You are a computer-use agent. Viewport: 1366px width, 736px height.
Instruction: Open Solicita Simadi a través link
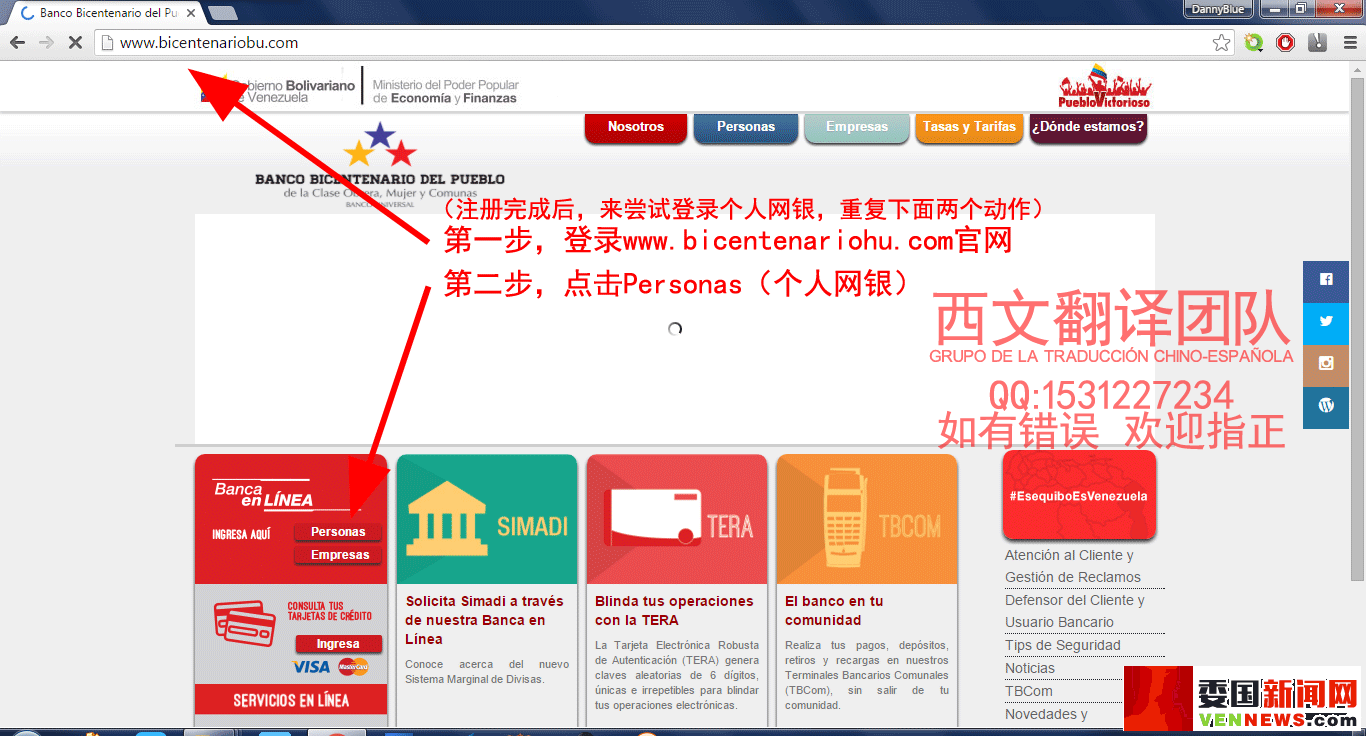pyautogui.click(x=485, y=620)
